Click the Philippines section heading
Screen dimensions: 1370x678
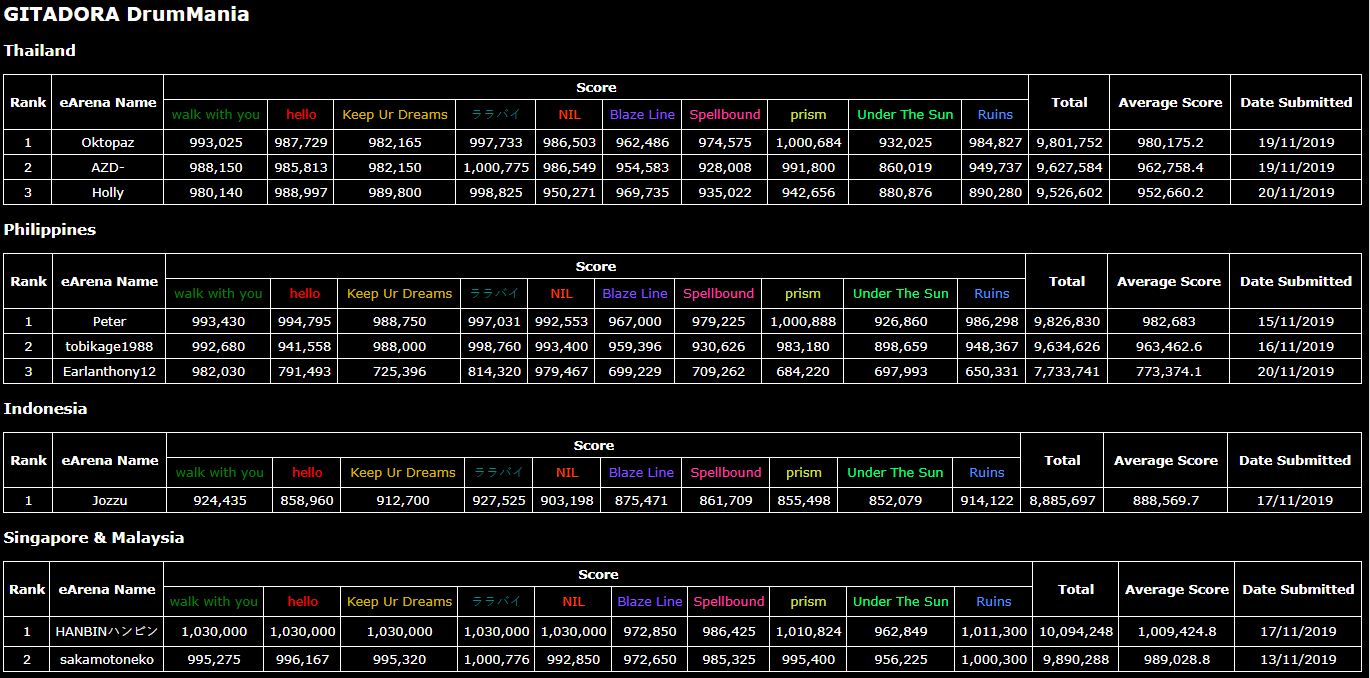(50, 230)
